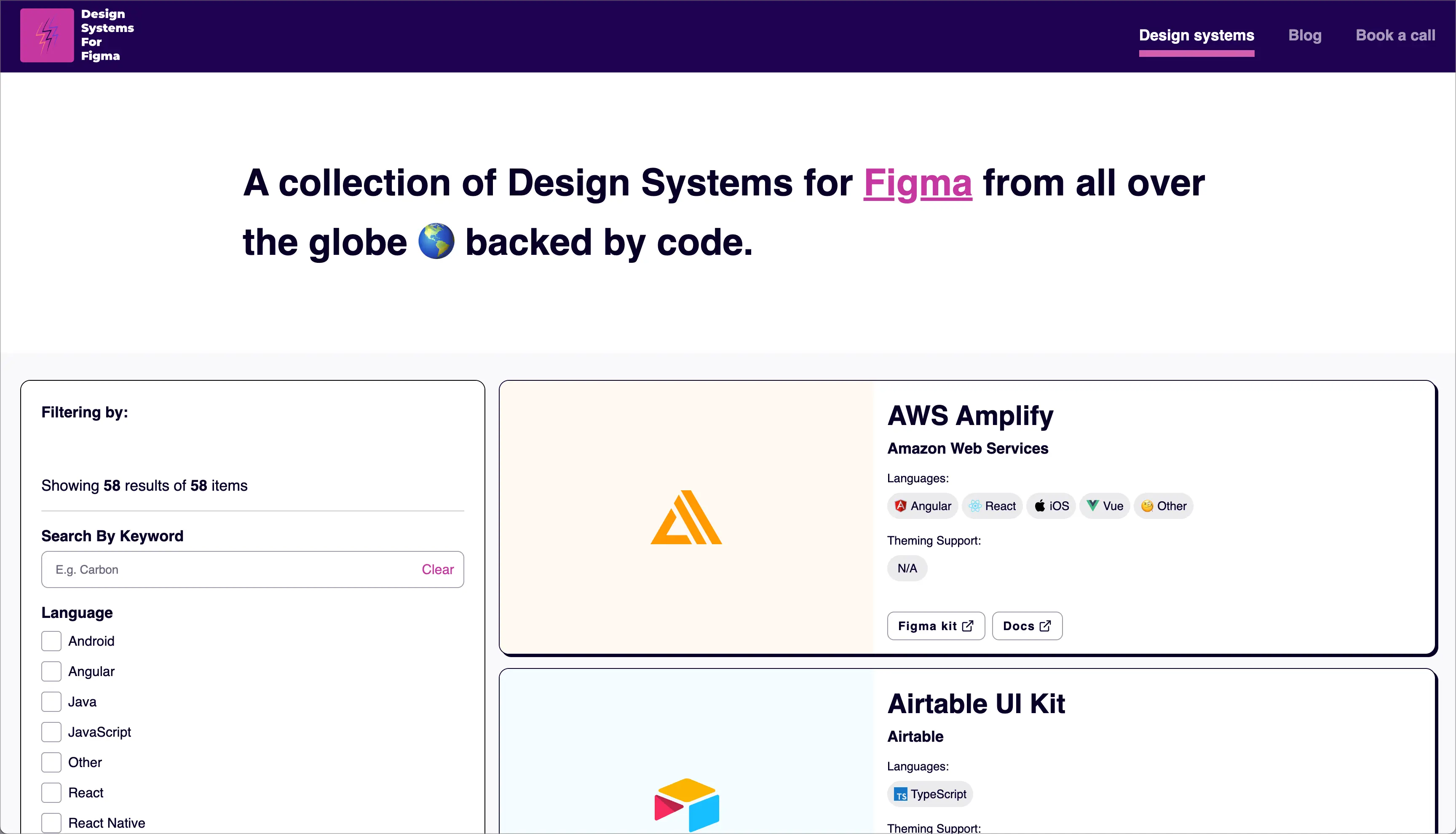Click the Design Systems For Figma logo
The height and width of the screenshot is (834, 1456).
(77, 35)
